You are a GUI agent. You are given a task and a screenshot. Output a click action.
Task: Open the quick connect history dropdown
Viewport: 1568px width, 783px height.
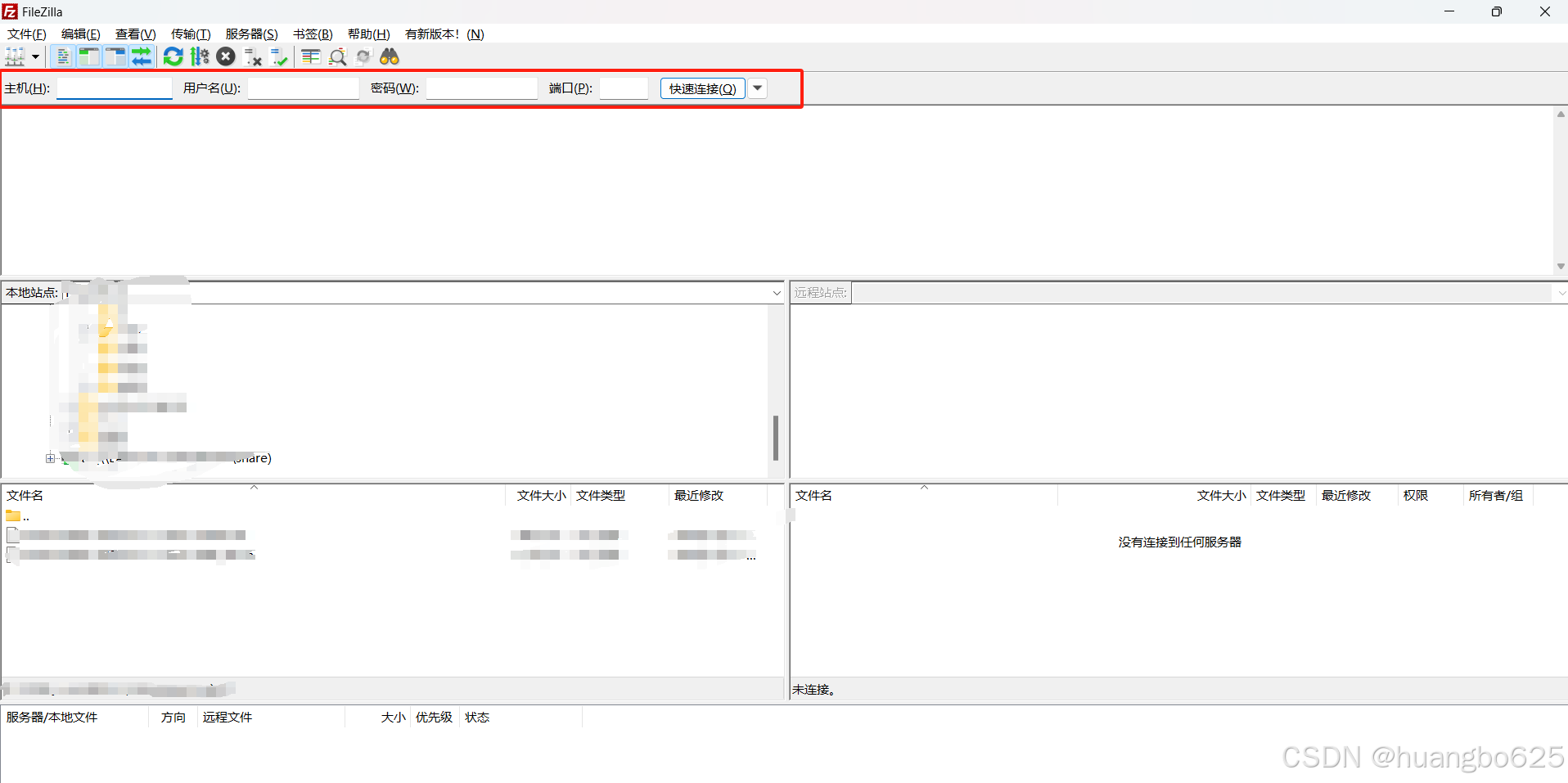click(758, 88)
